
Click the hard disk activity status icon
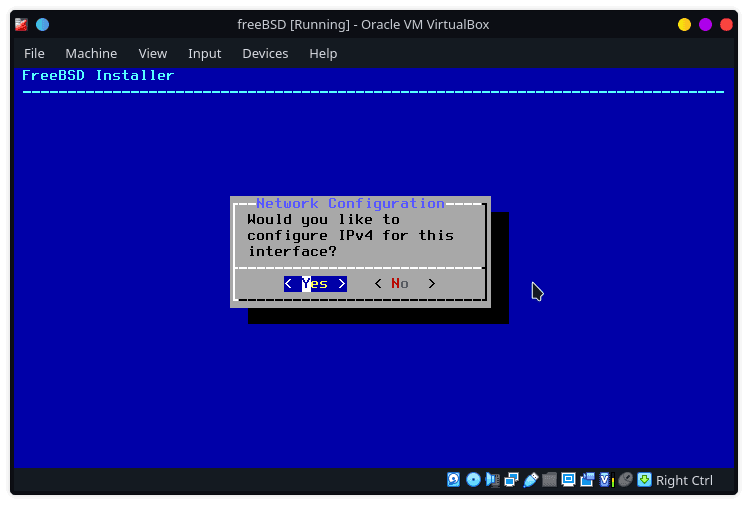[x=453, y=480]
